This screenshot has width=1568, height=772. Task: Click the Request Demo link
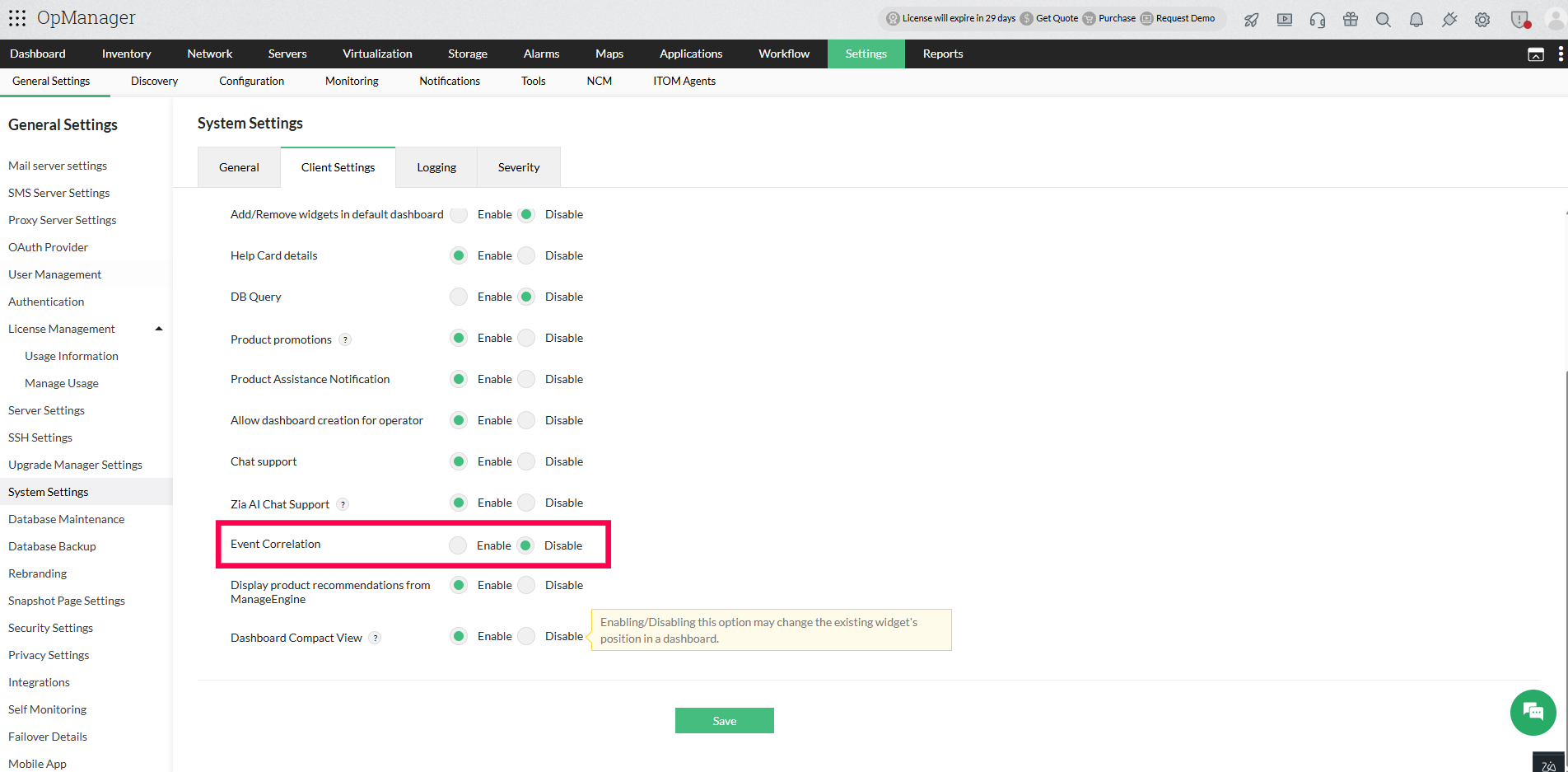click(1185, 18)
